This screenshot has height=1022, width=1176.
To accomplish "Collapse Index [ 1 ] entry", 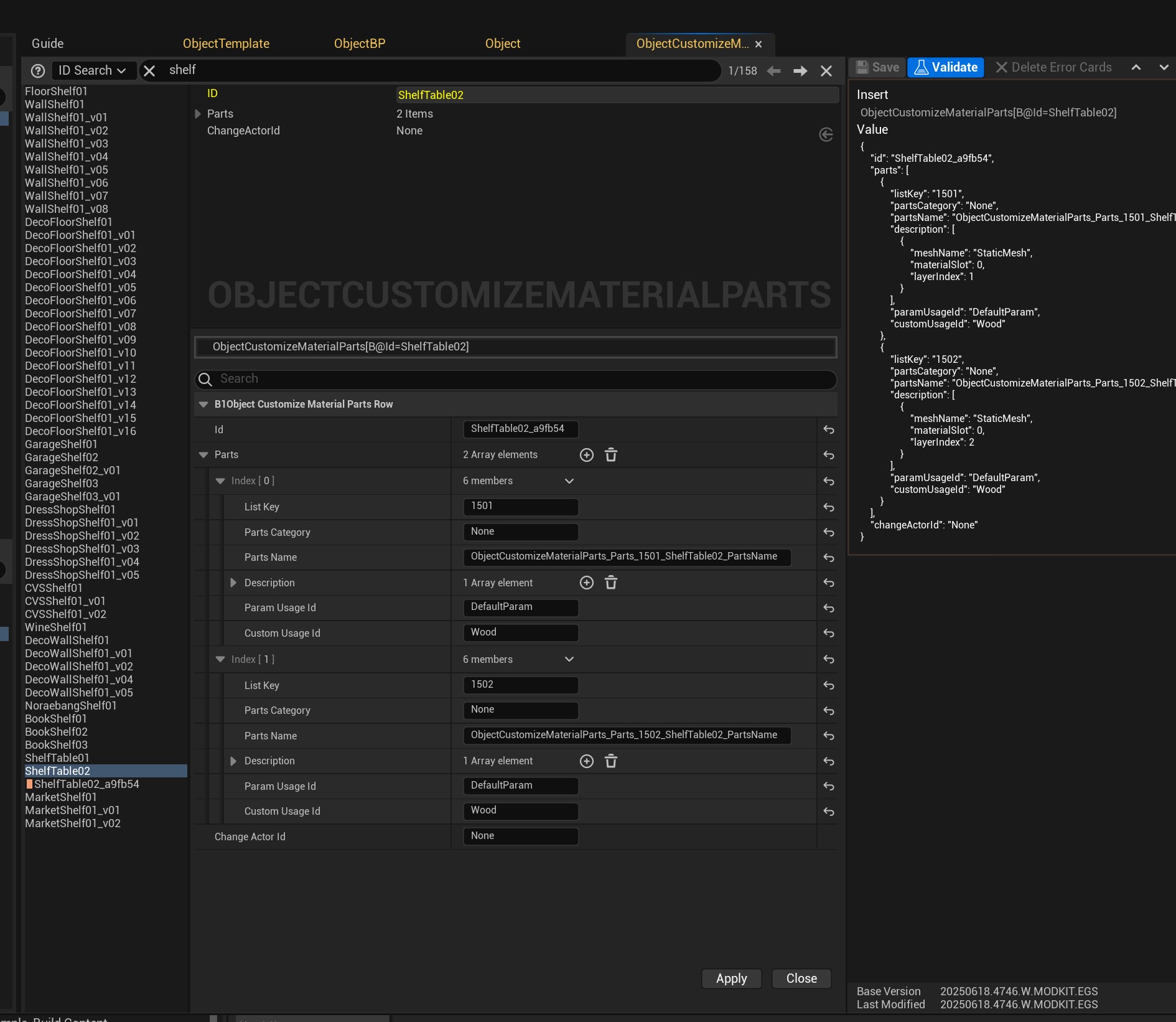I will [x=220, y=659].
